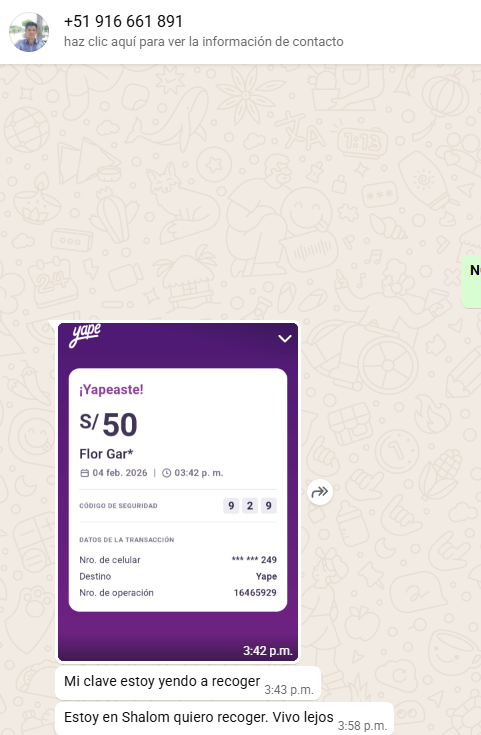Open the contact's profile picture

point(29,32)
